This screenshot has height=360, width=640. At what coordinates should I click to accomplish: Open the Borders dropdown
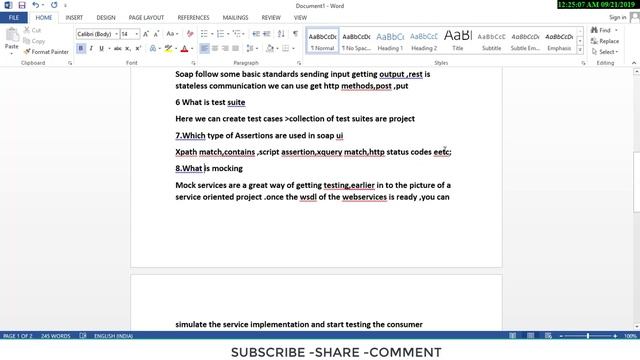[293, 49]
